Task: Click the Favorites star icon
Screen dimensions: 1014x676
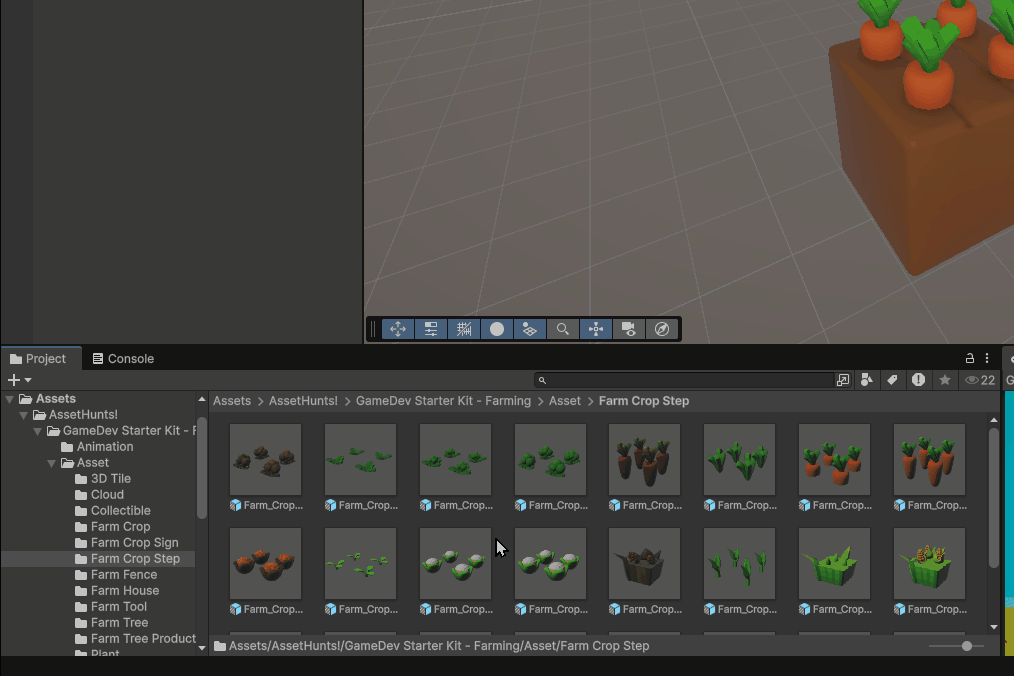Action: [x=944, y=380]
